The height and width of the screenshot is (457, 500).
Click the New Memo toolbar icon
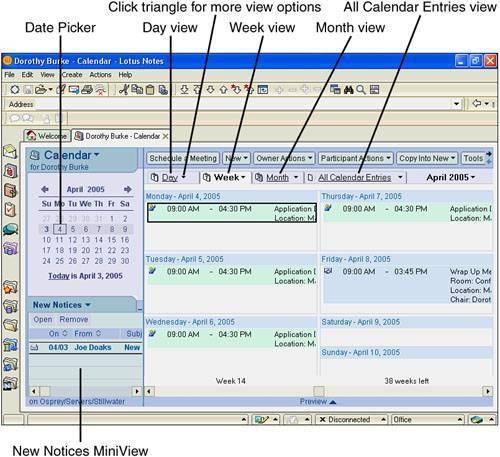(x=74, y=89)
